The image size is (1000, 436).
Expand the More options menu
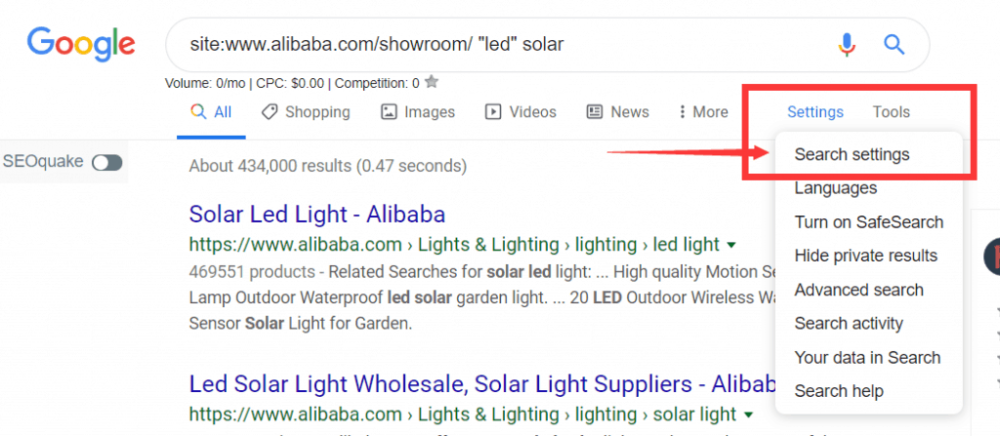tap(703, 112)
